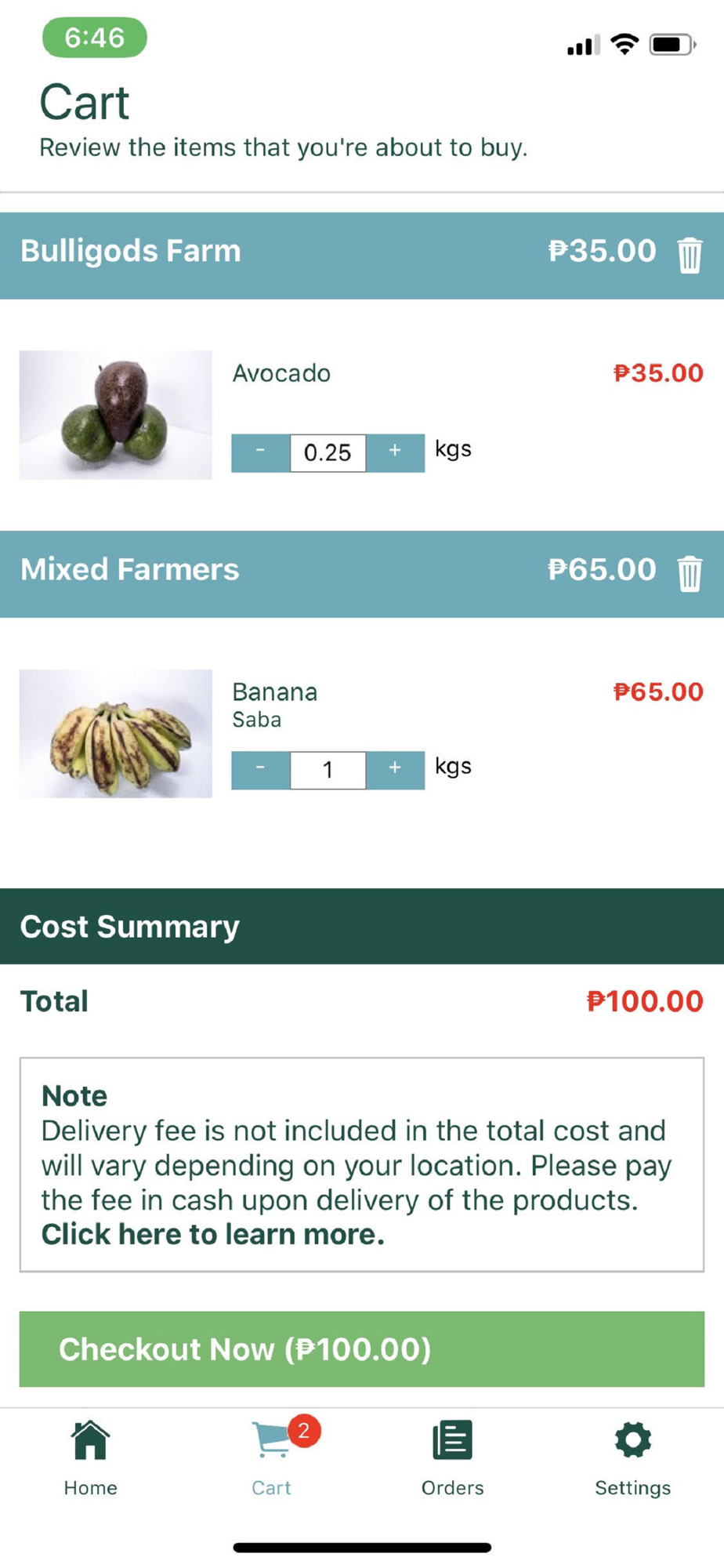
Task: Open the Orders list icon
Action: (x=452, y=1440)
